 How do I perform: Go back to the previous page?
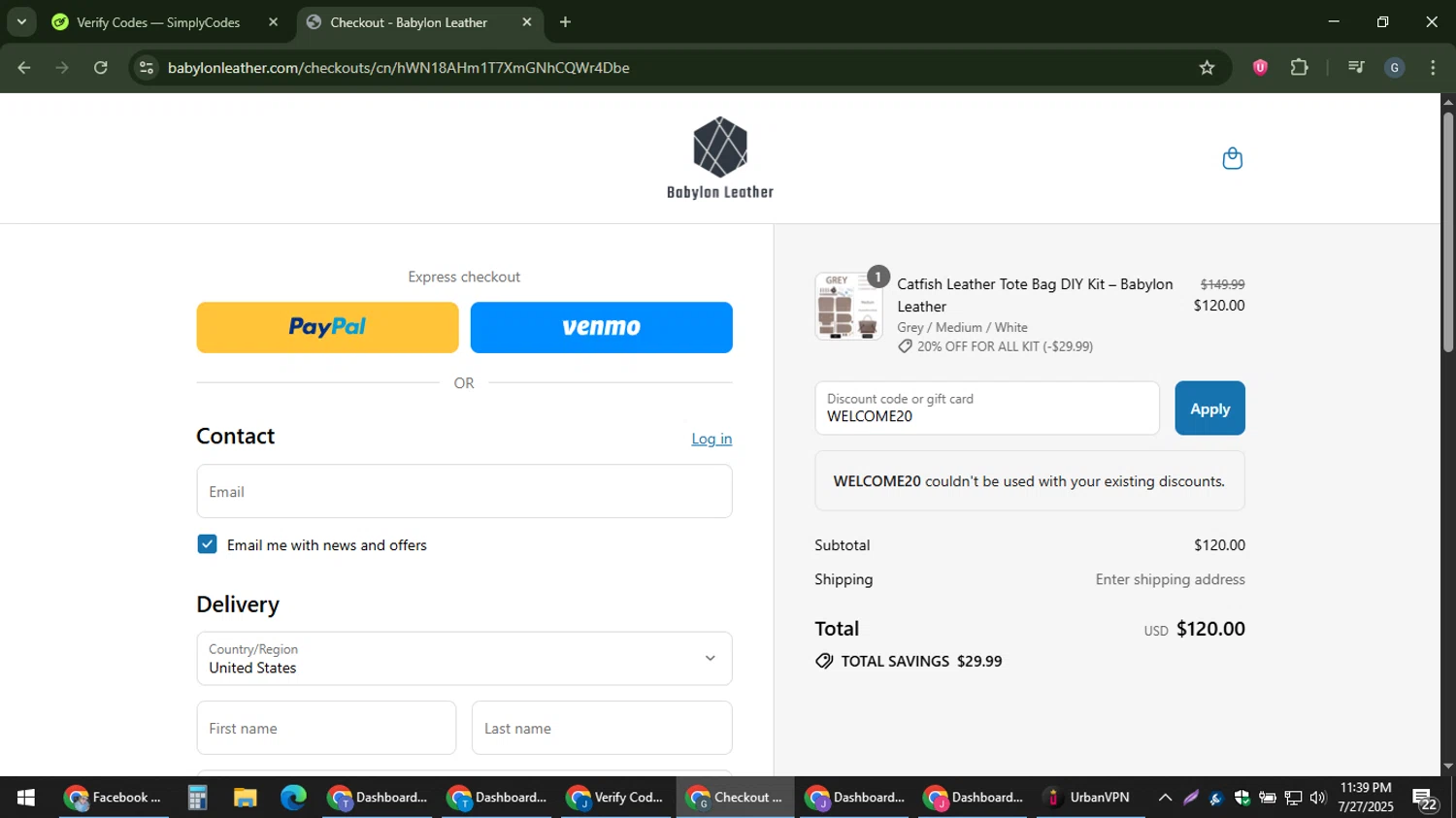24,68
